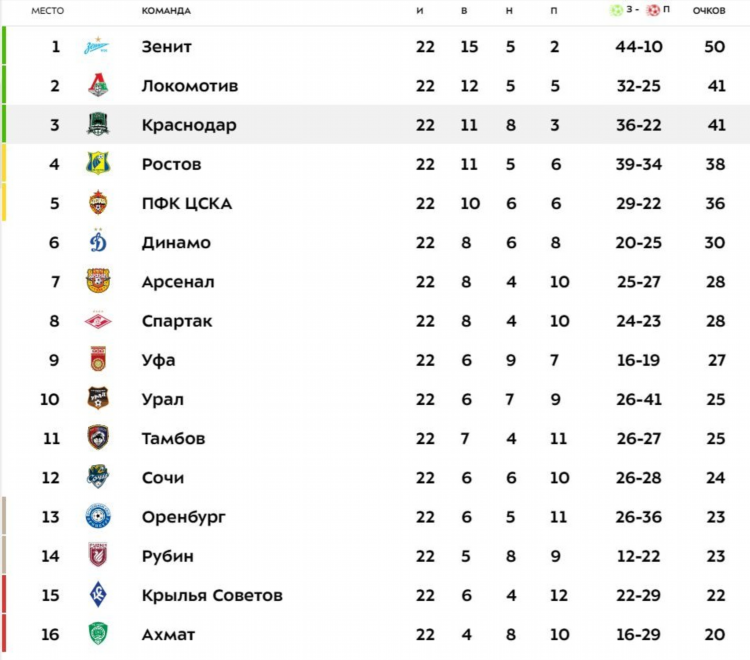The image size is (750, 660).
Task: Open the Зенит team link
Action: (x=166, y=47)
